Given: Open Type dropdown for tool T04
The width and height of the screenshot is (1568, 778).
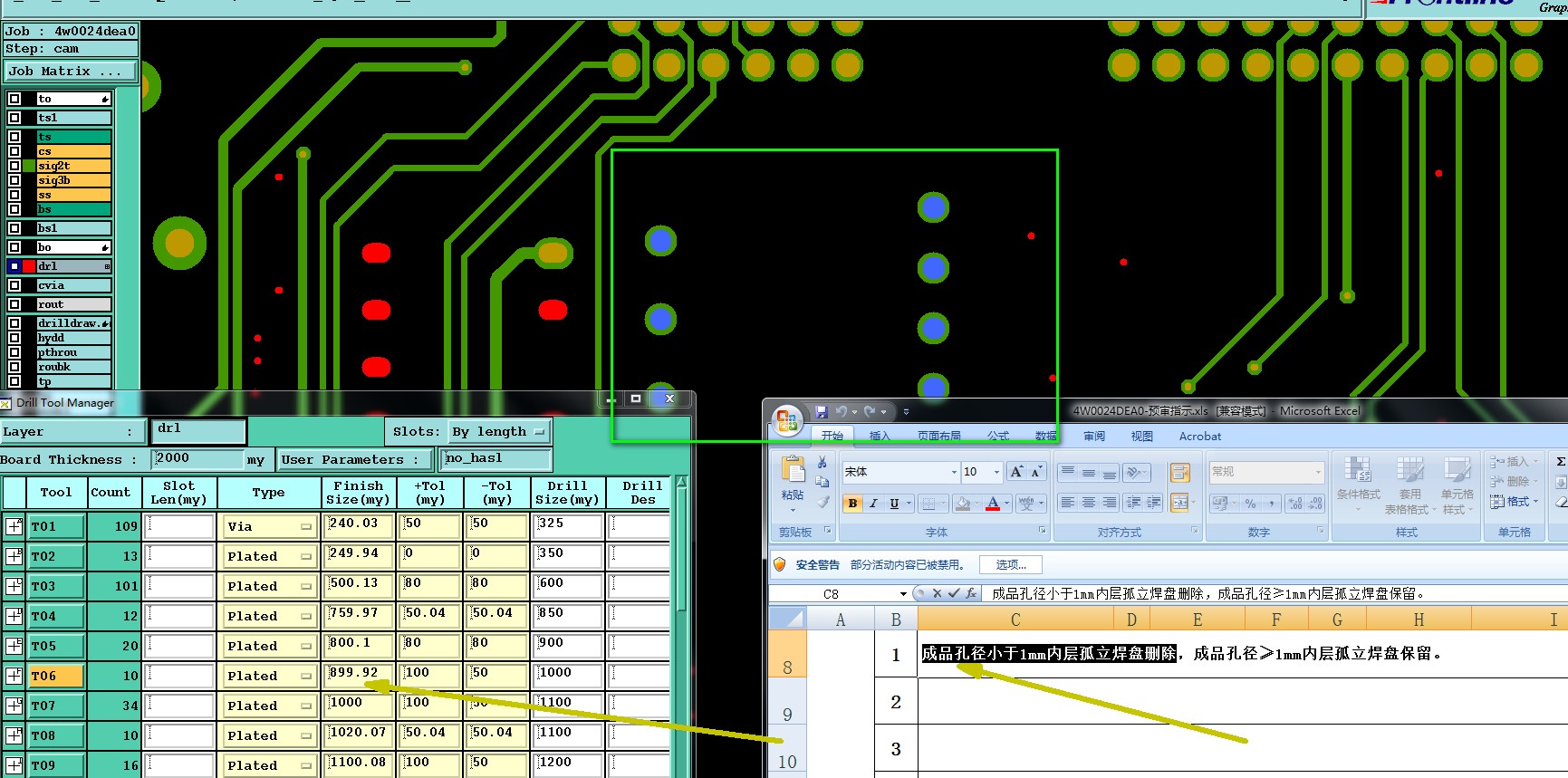Looking at the screenshot, I should point(269,616).
